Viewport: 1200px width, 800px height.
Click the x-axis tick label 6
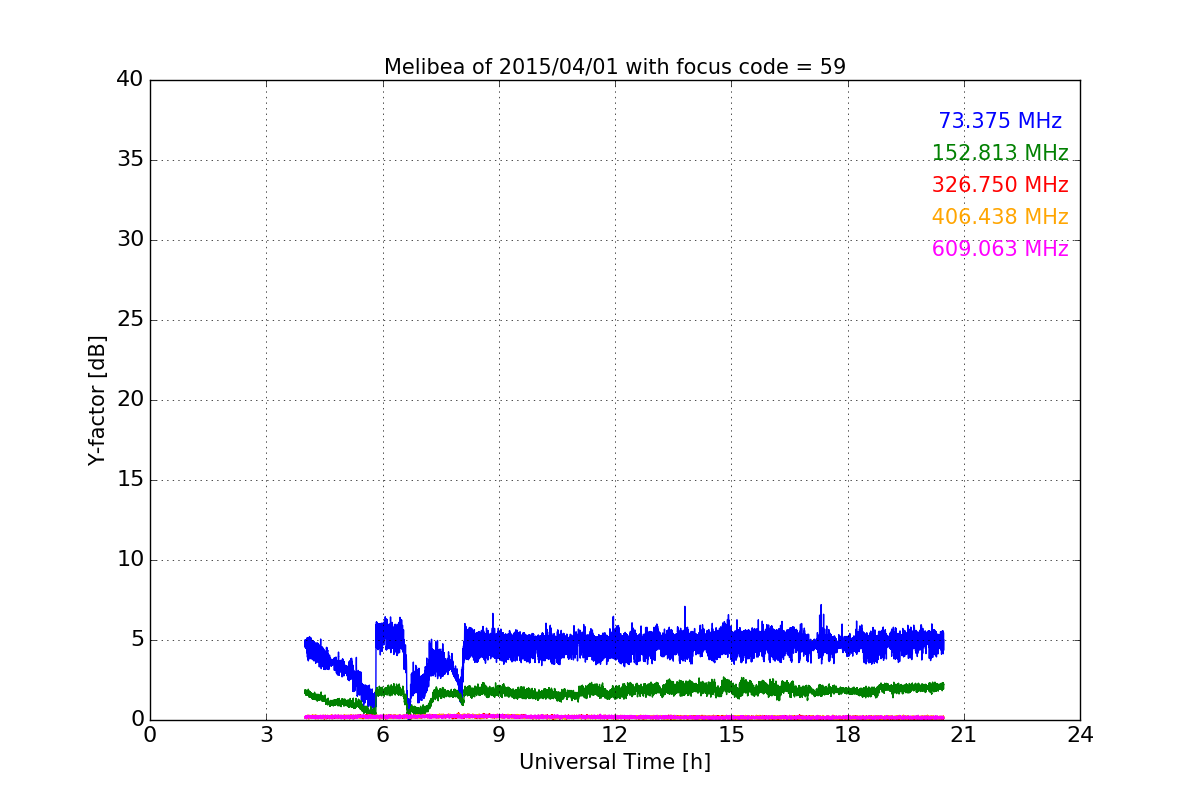pyautogui.click(x=383, y=735)
